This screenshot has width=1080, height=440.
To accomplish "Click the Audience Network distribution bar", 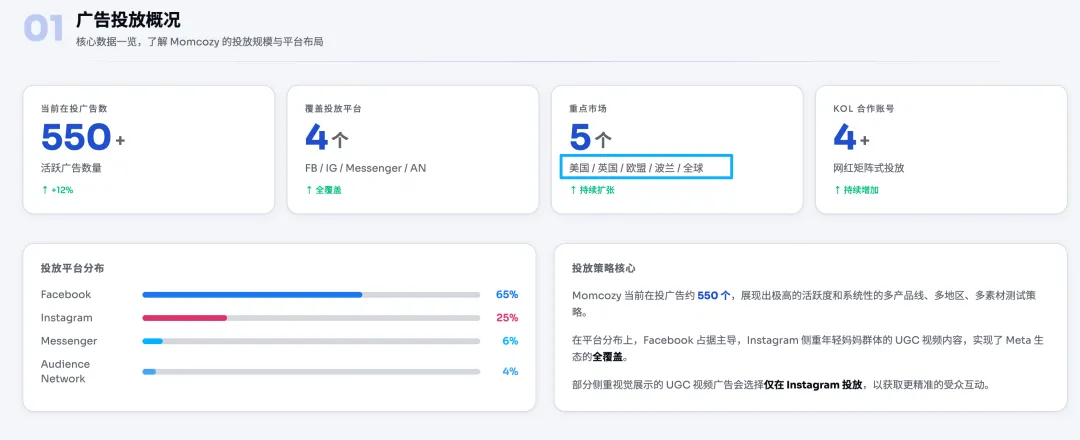I will coord(310,371).
